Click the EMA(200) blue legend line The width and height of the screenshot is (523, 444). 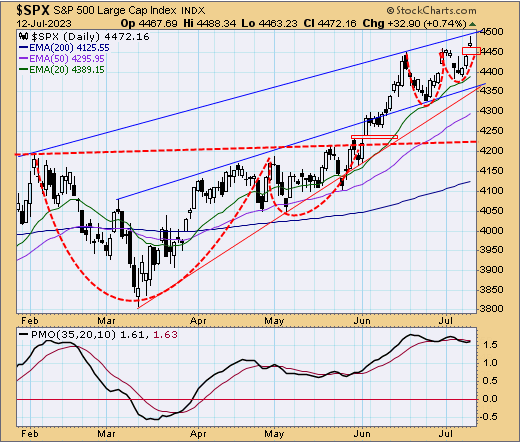24,48
